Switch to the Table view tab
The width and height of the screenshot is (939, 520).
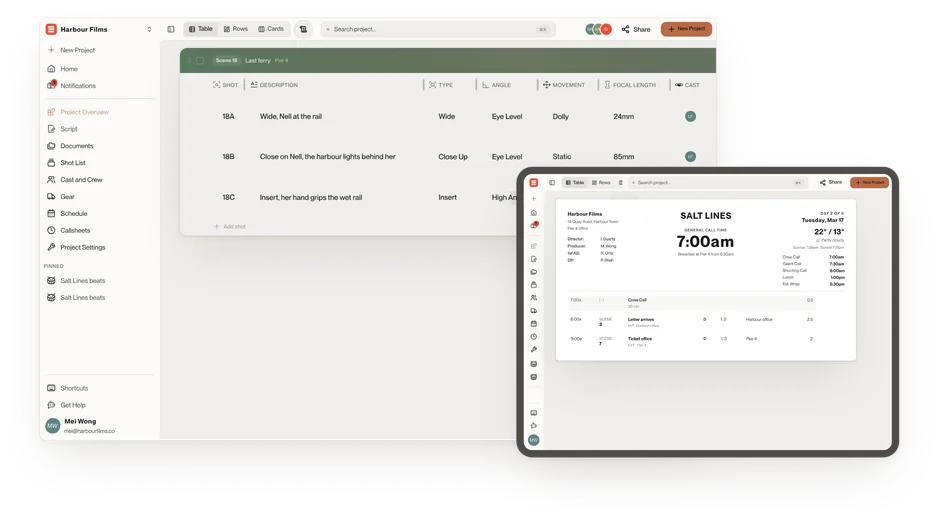click(x=201, y=29)
